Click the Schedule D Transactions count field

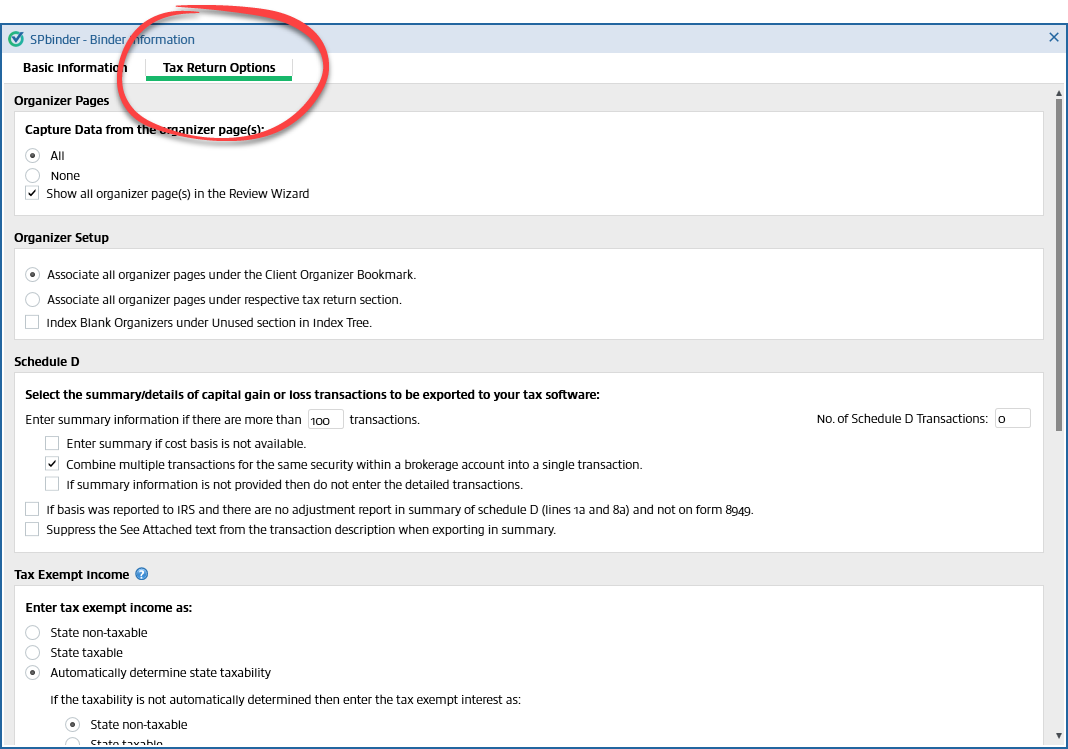tap(1013, 418)
